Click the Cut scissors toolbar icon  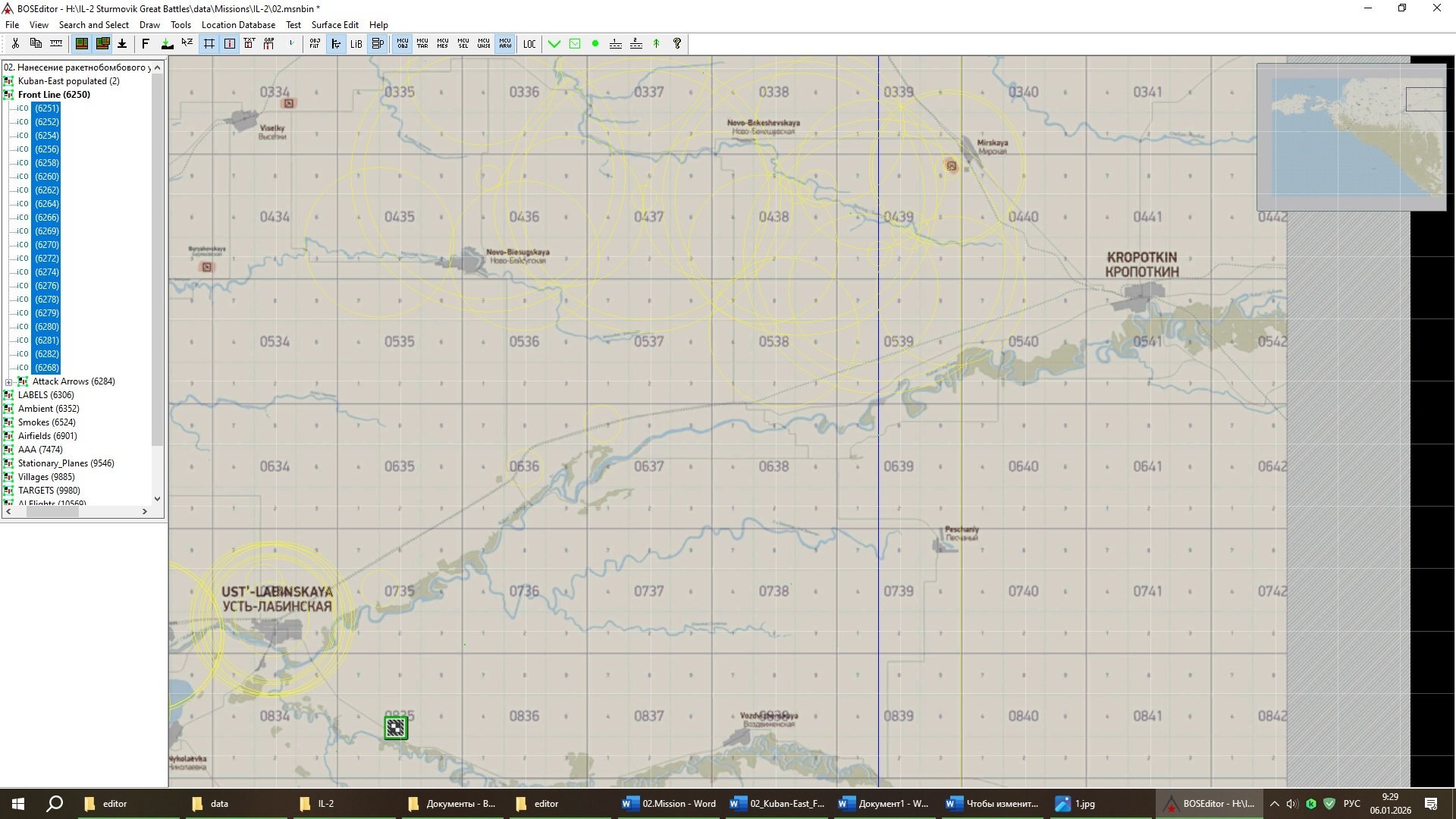click(x=15, y=43)
